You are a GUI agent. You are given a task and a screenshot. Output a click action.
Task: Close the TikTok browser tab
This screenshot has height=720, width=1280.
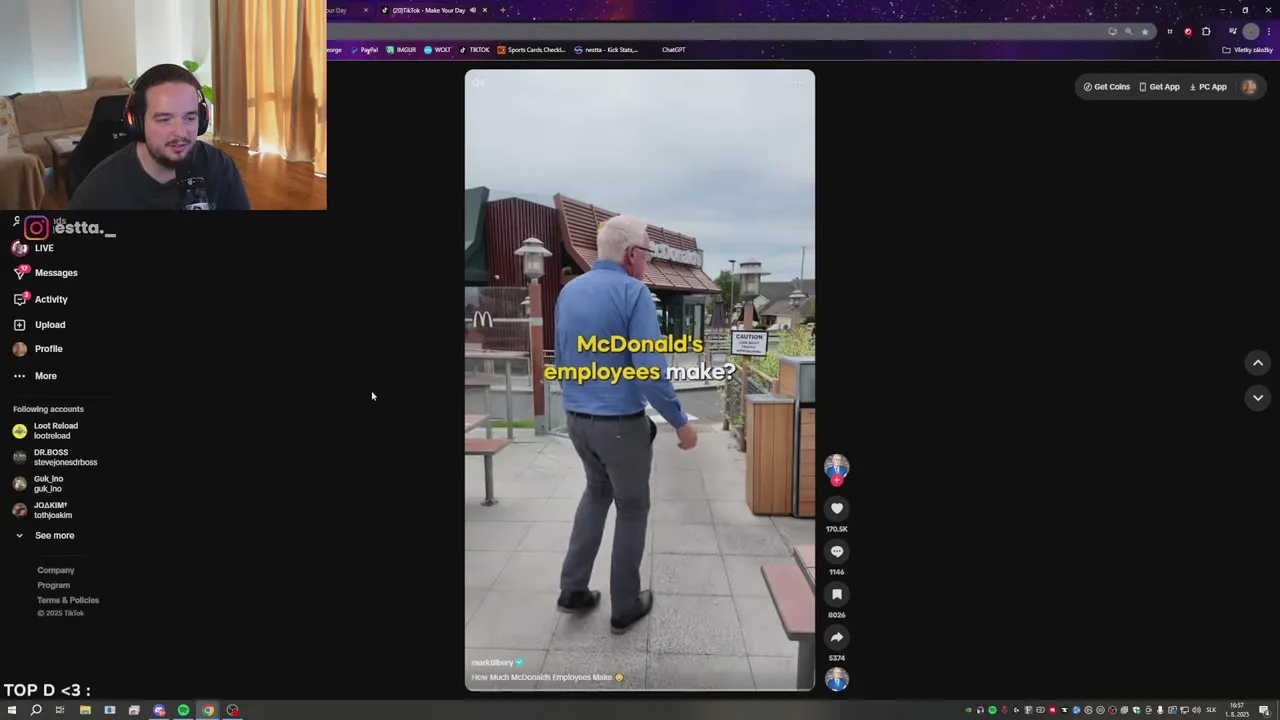(x=485, y=10)
